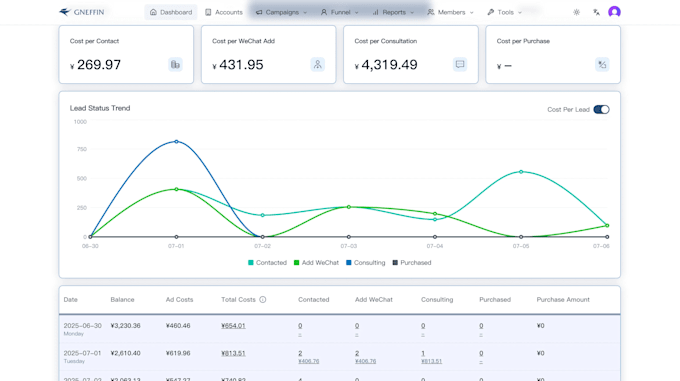Click the Tools wrench icon

[x=490, y=12]
